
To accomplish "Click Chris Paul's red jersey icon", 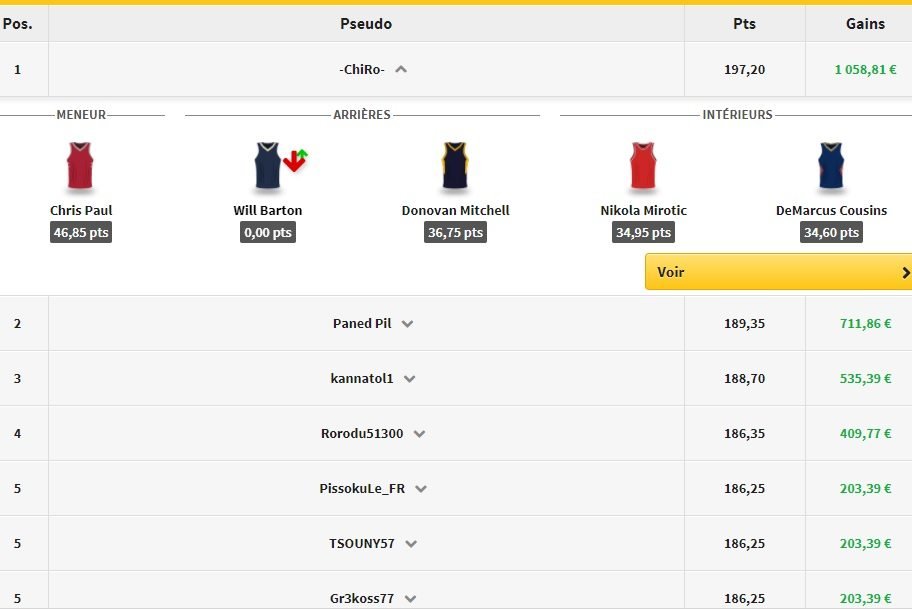I will (x=80, y=166).
